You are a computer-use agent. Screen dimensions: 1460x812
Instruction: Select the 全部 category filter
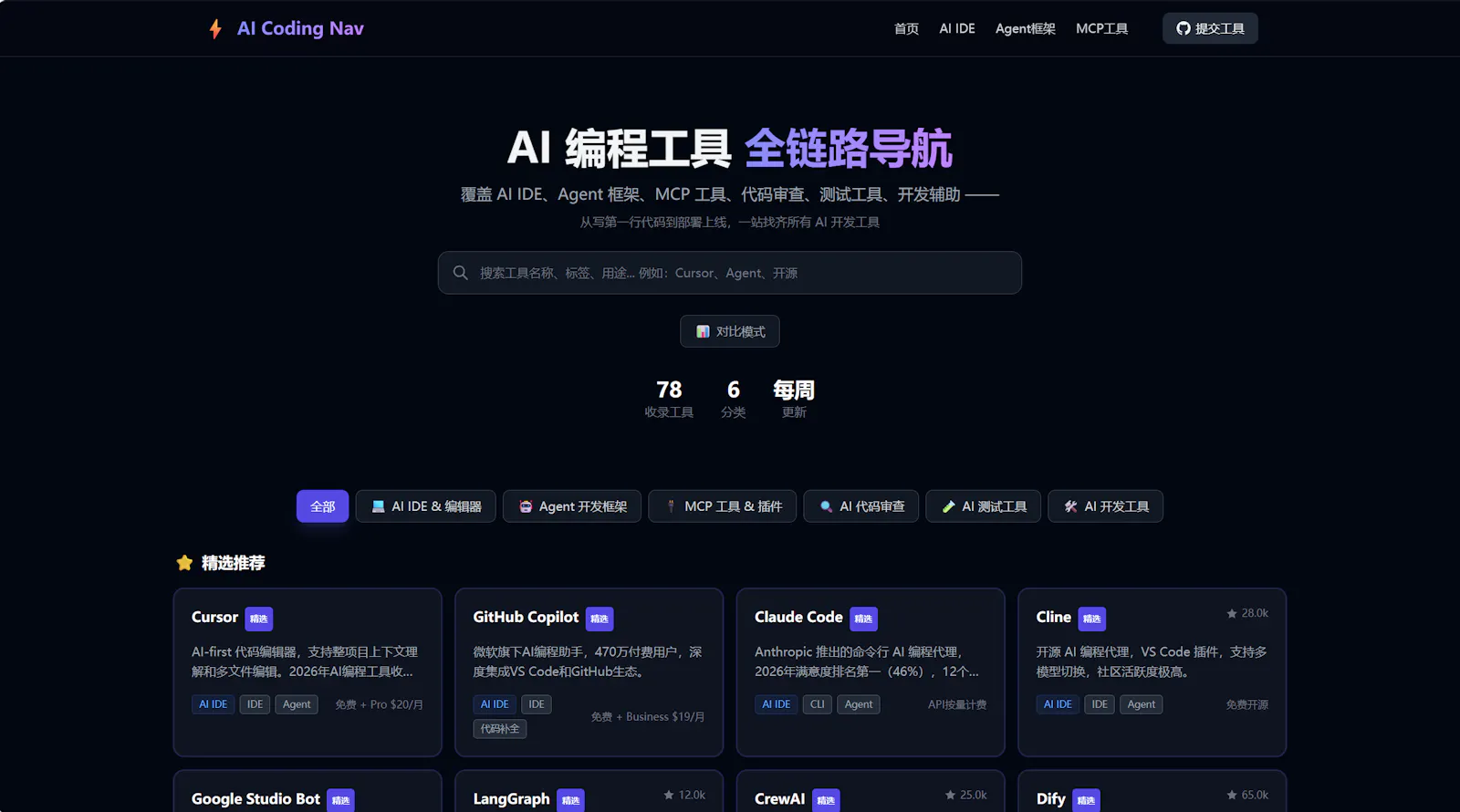[x=322, y=506]
